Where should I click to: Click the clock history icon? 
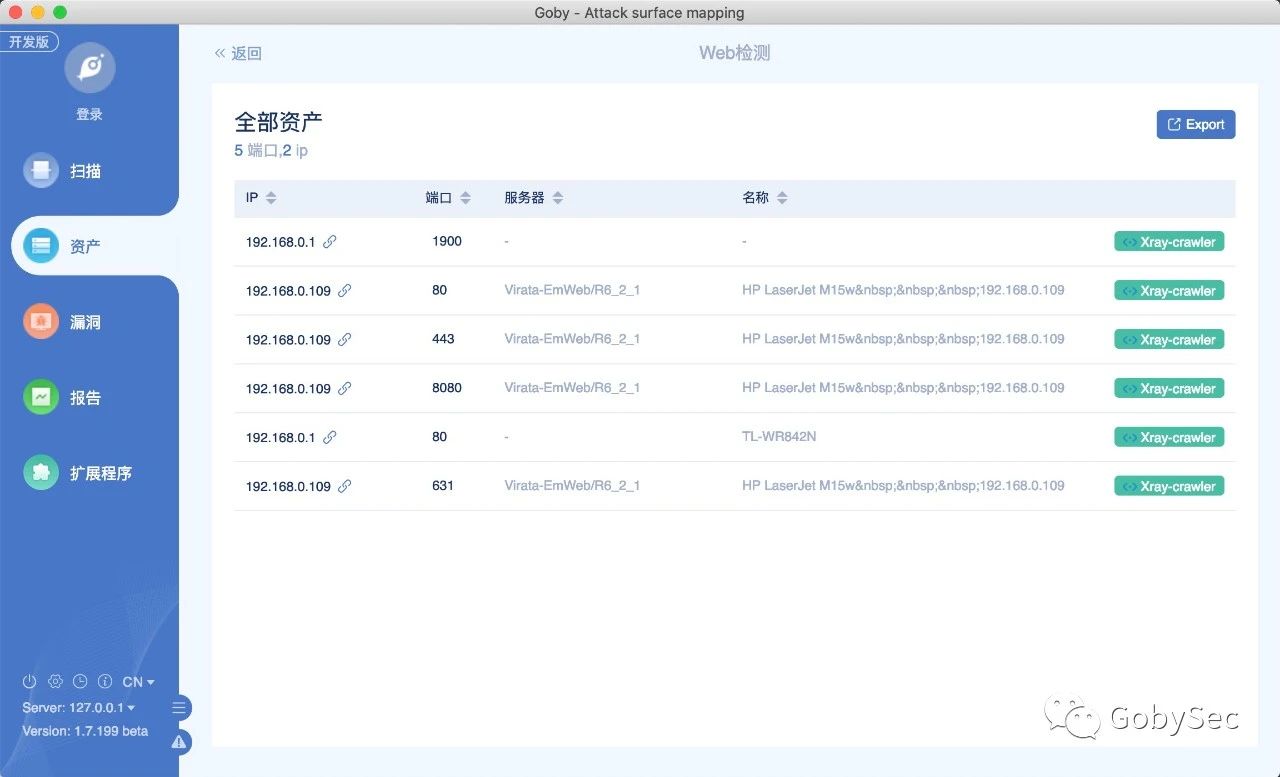click(80, 682)
